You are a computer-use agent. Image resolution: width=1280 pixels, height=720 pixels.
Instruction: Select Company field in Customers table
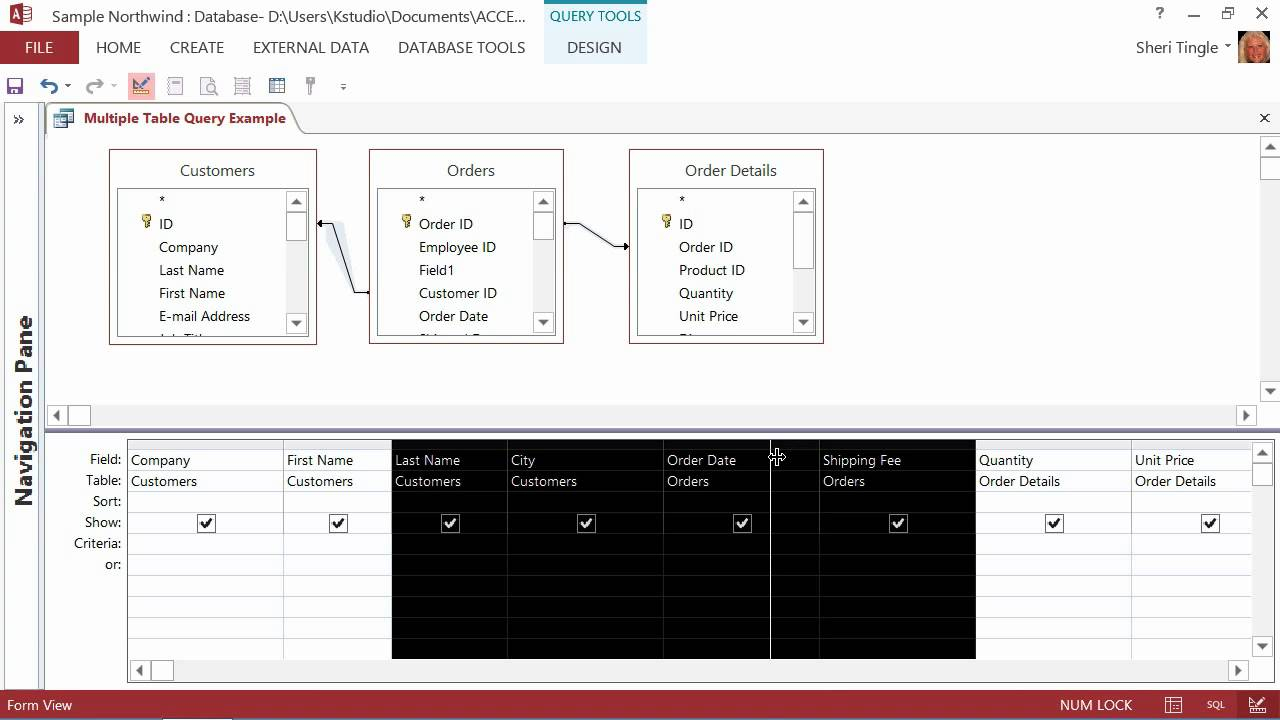coord(188,247)
